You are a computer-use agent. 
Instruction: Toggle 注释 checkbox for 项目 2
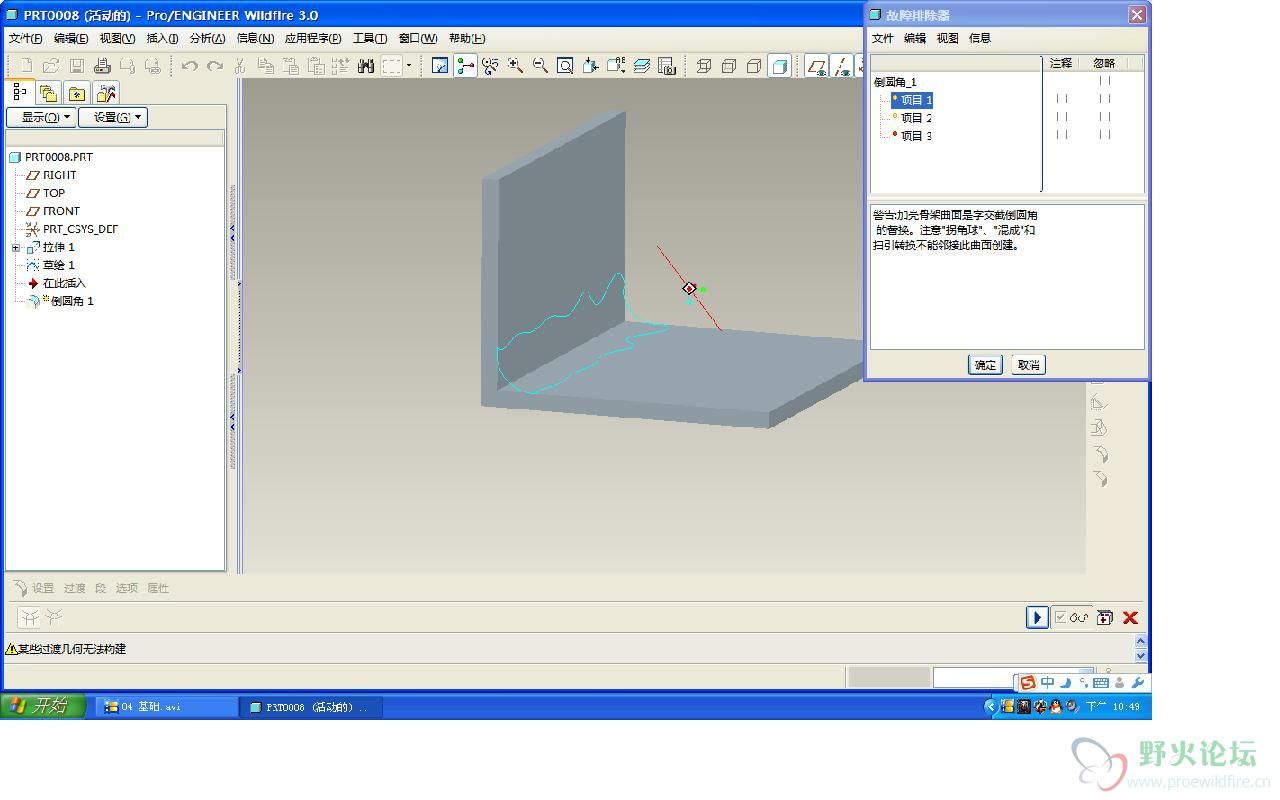(1061, 117)
